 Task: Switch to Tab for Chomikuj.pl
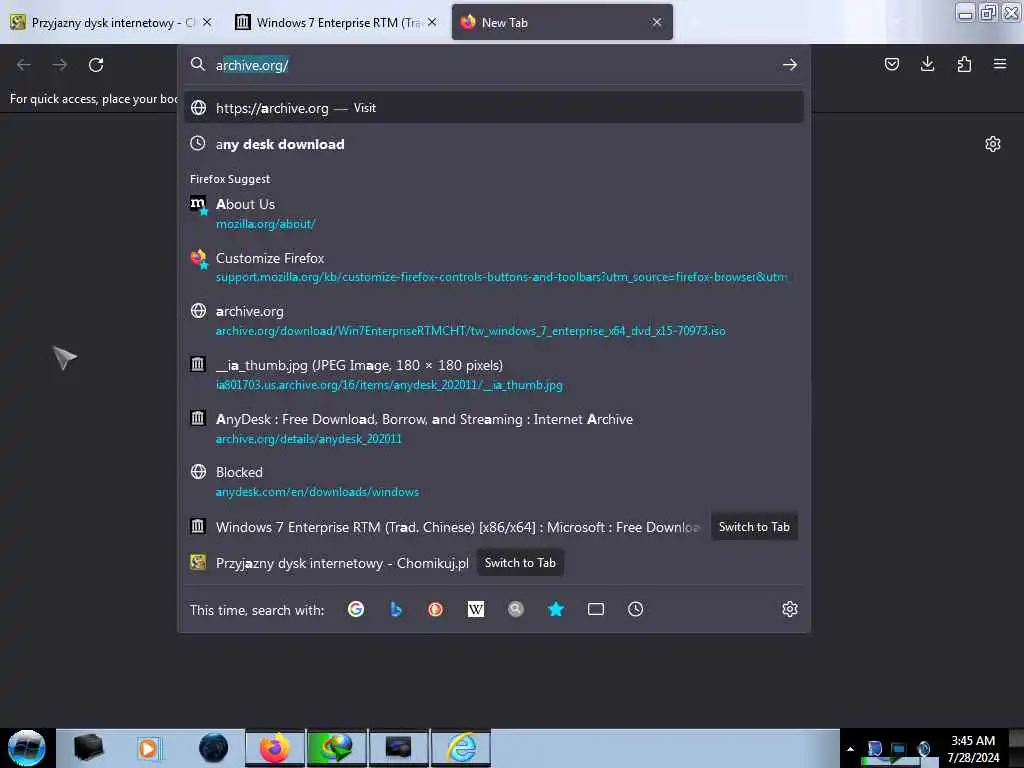point(520,563)
